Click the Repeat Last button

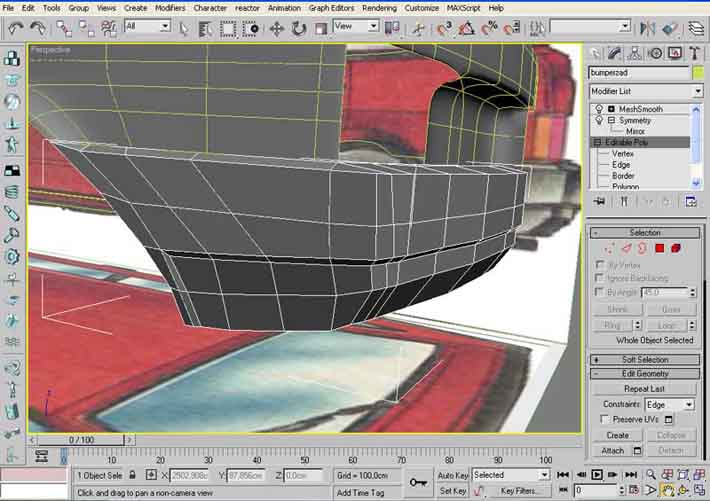click(x=645, y=388)
